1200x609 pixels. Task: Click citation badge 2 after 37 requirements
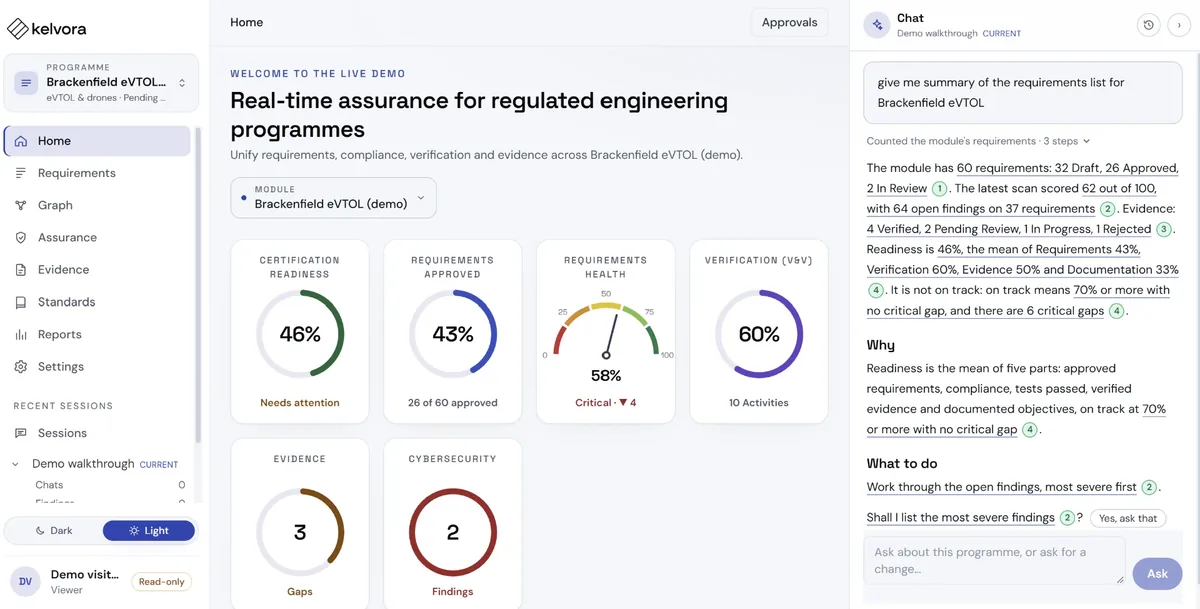pyautogui.click(x=1107, y=209)
